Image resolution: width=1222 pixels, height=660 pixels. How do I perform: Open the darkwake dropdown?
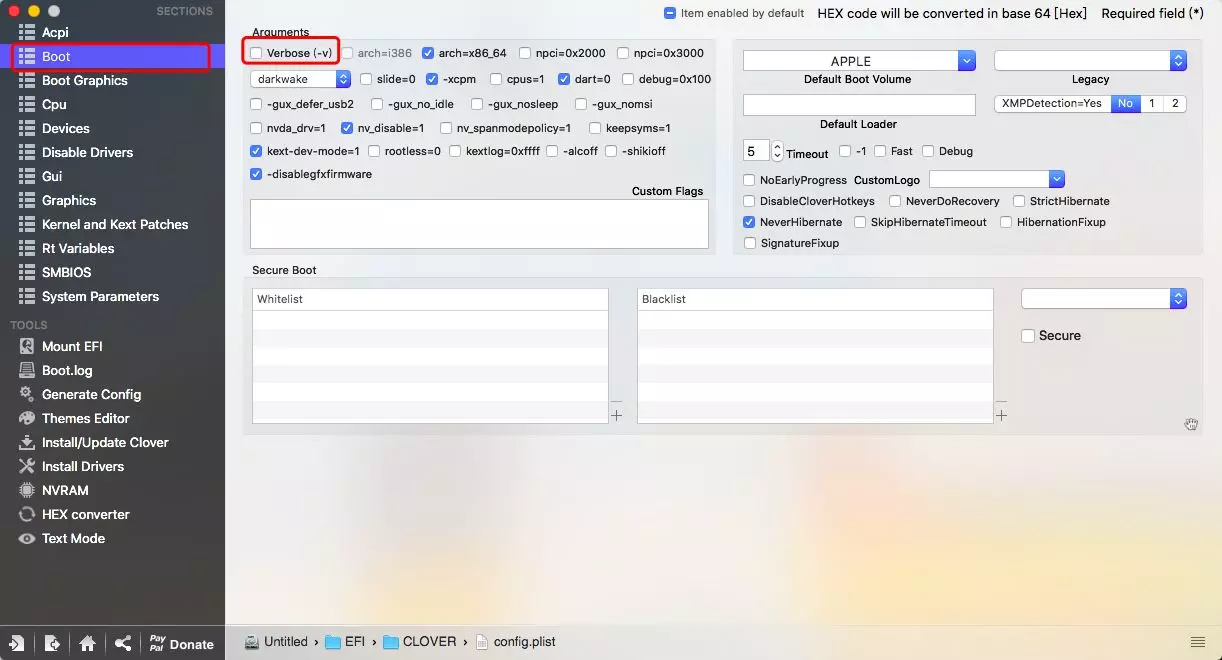[x=300, y=79]
